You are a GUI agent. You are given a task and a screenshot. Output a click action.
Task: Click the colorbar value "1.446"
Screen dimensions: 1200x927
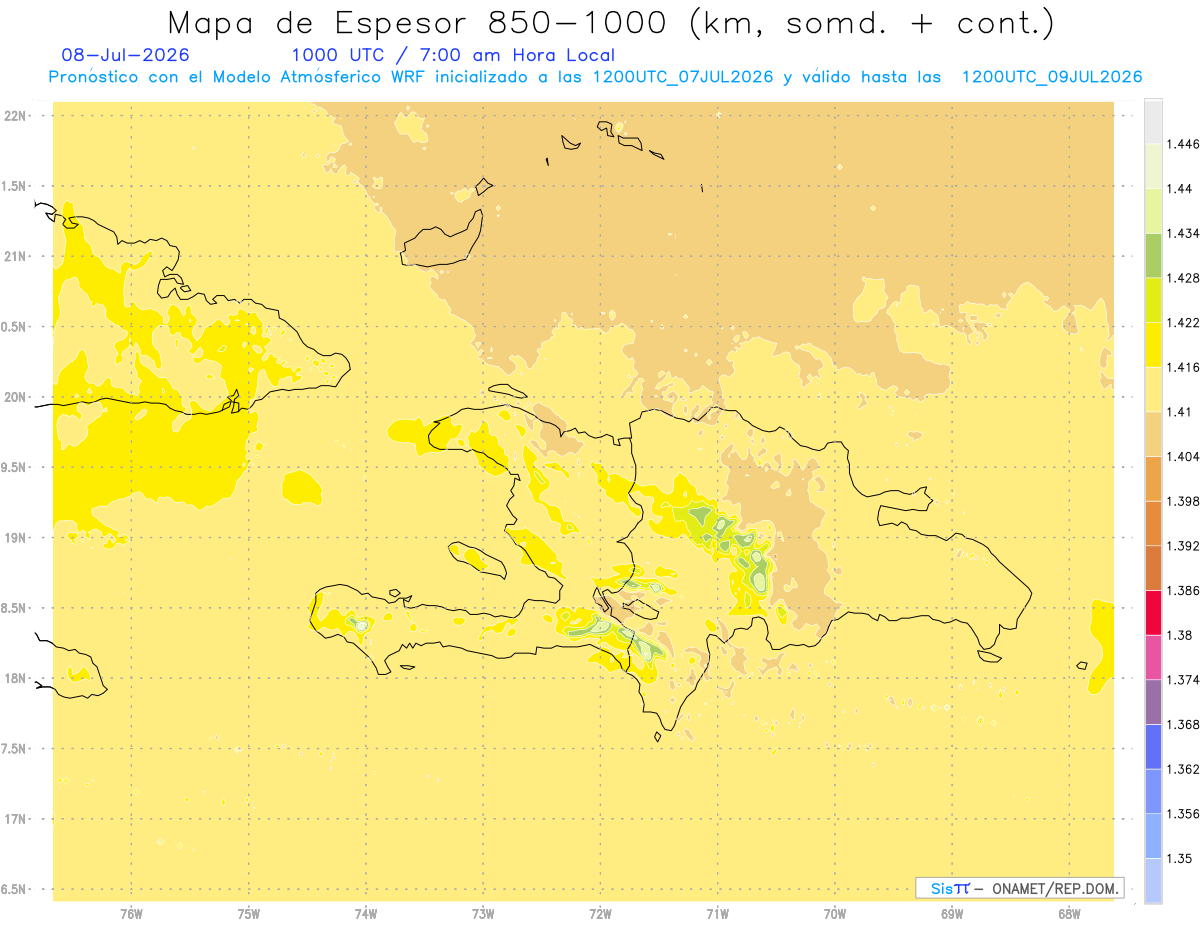(x=1181, y=144)
